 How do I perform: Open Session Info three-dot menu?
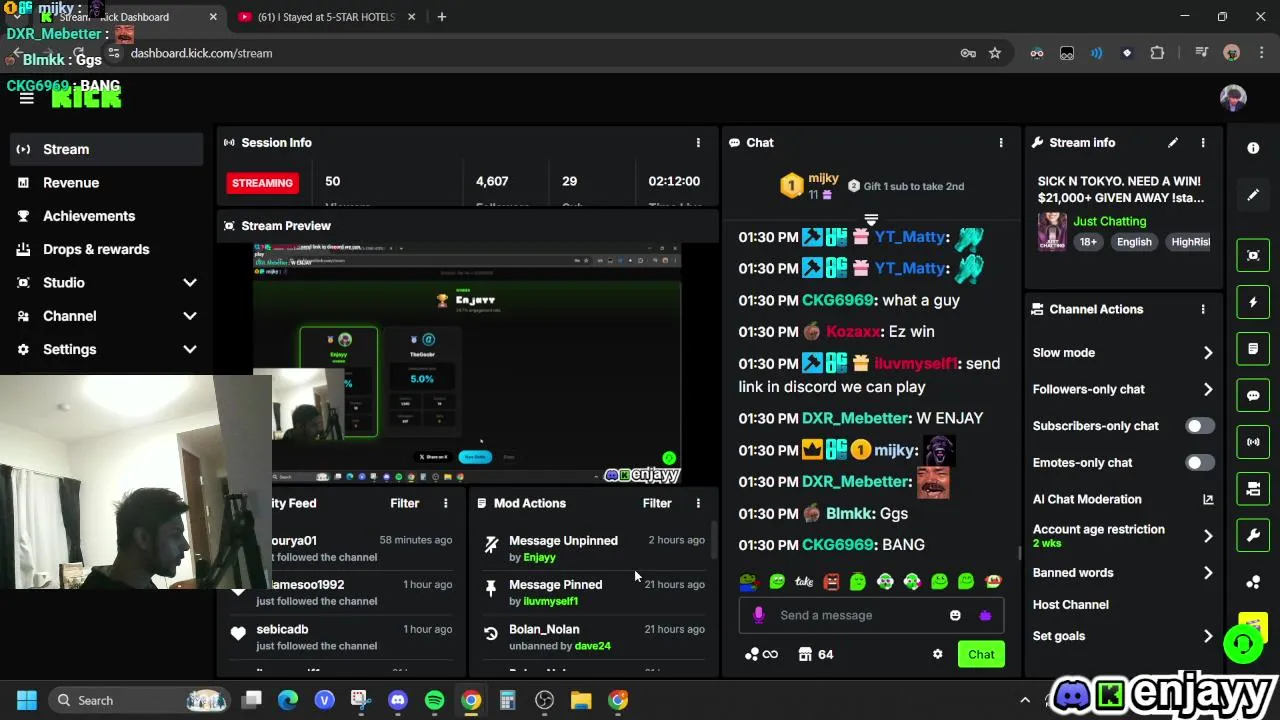tap(698, 143)
